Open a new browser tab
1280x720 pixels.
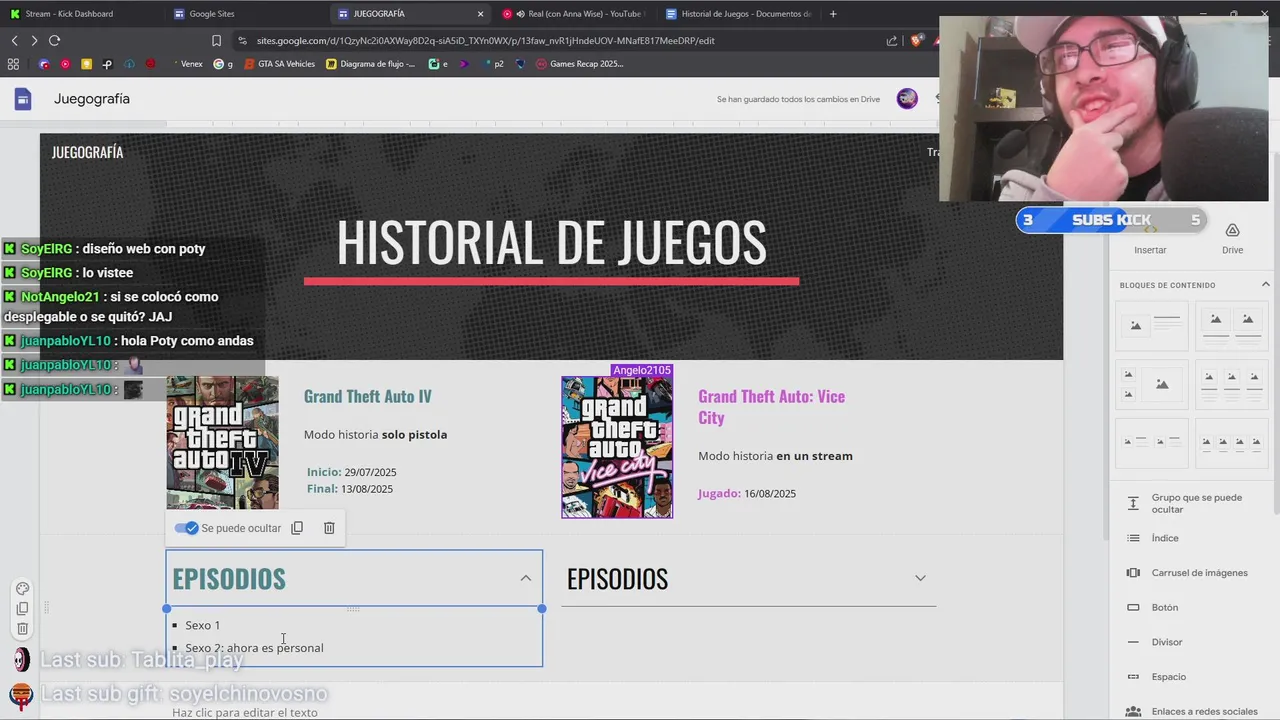click(x=833, y=14)
